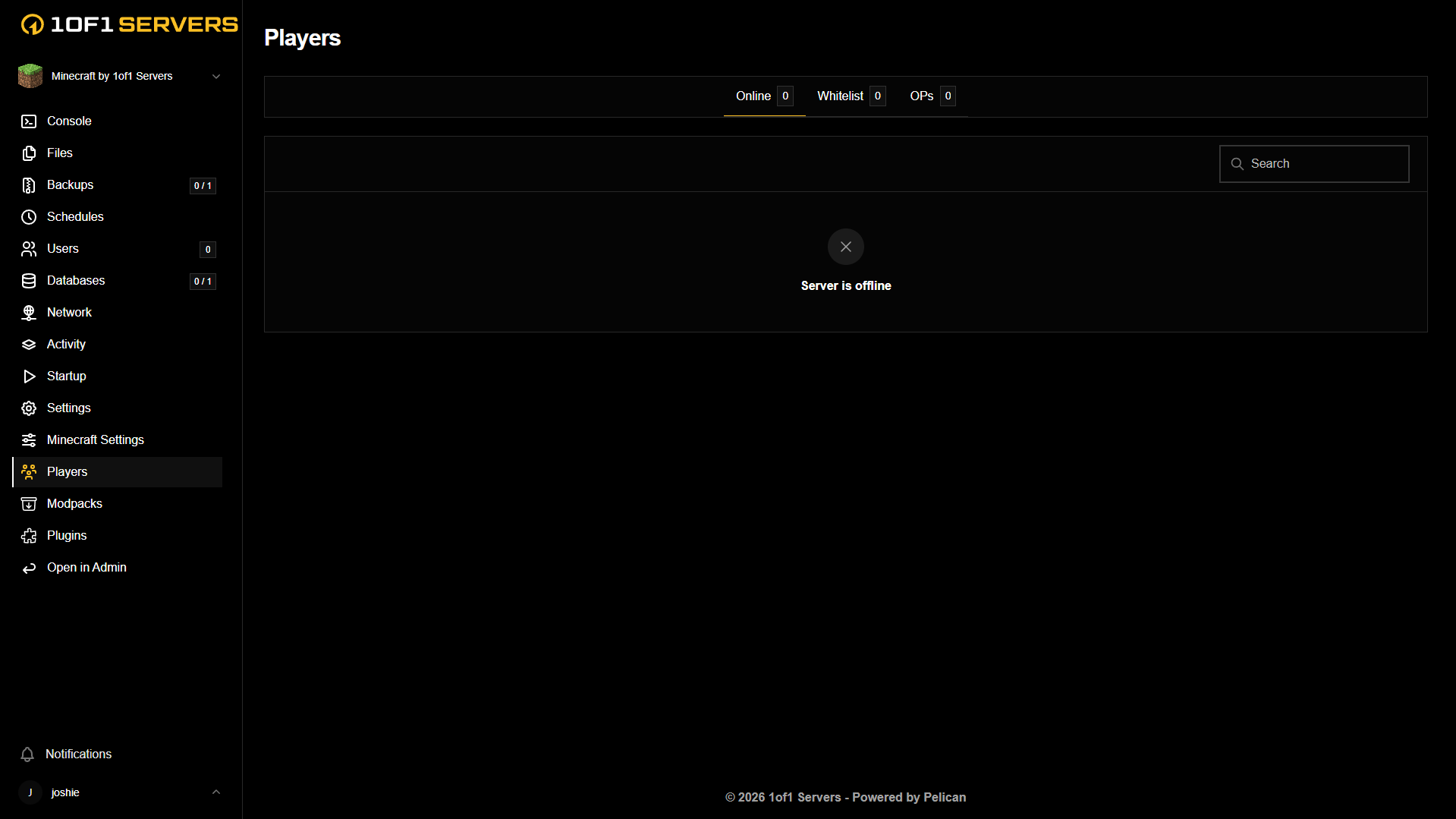
Task: Click the Notifications bell icon
Action: (27, 754)
